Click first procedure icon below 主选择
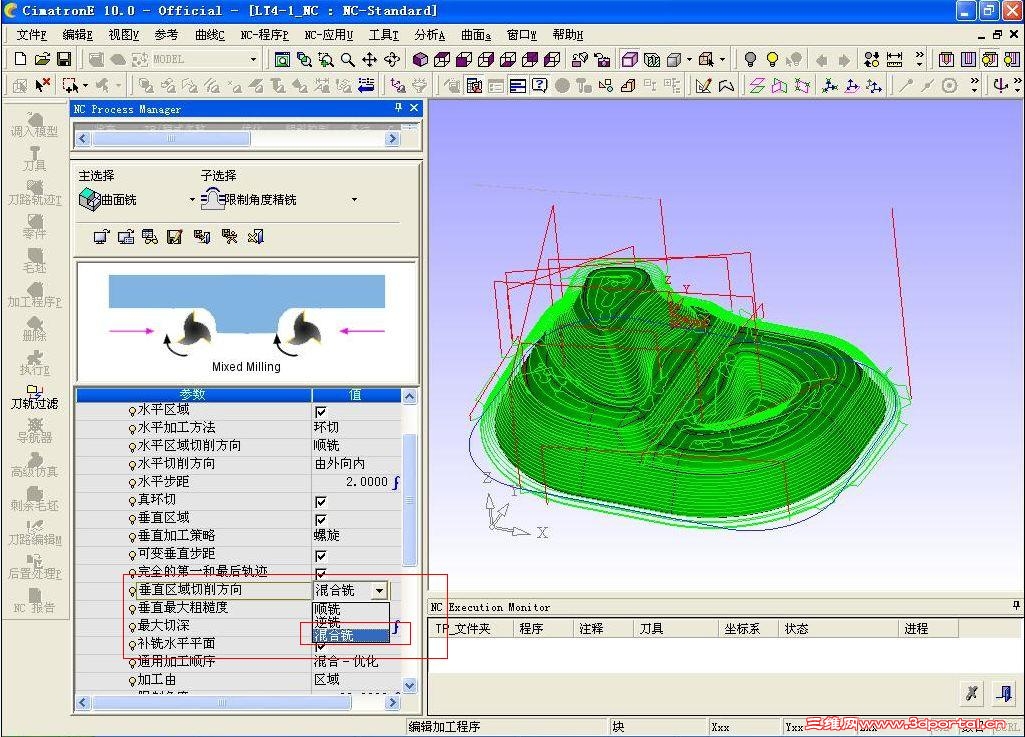Screen dimensions: 1025x737 tap(101, 237)
